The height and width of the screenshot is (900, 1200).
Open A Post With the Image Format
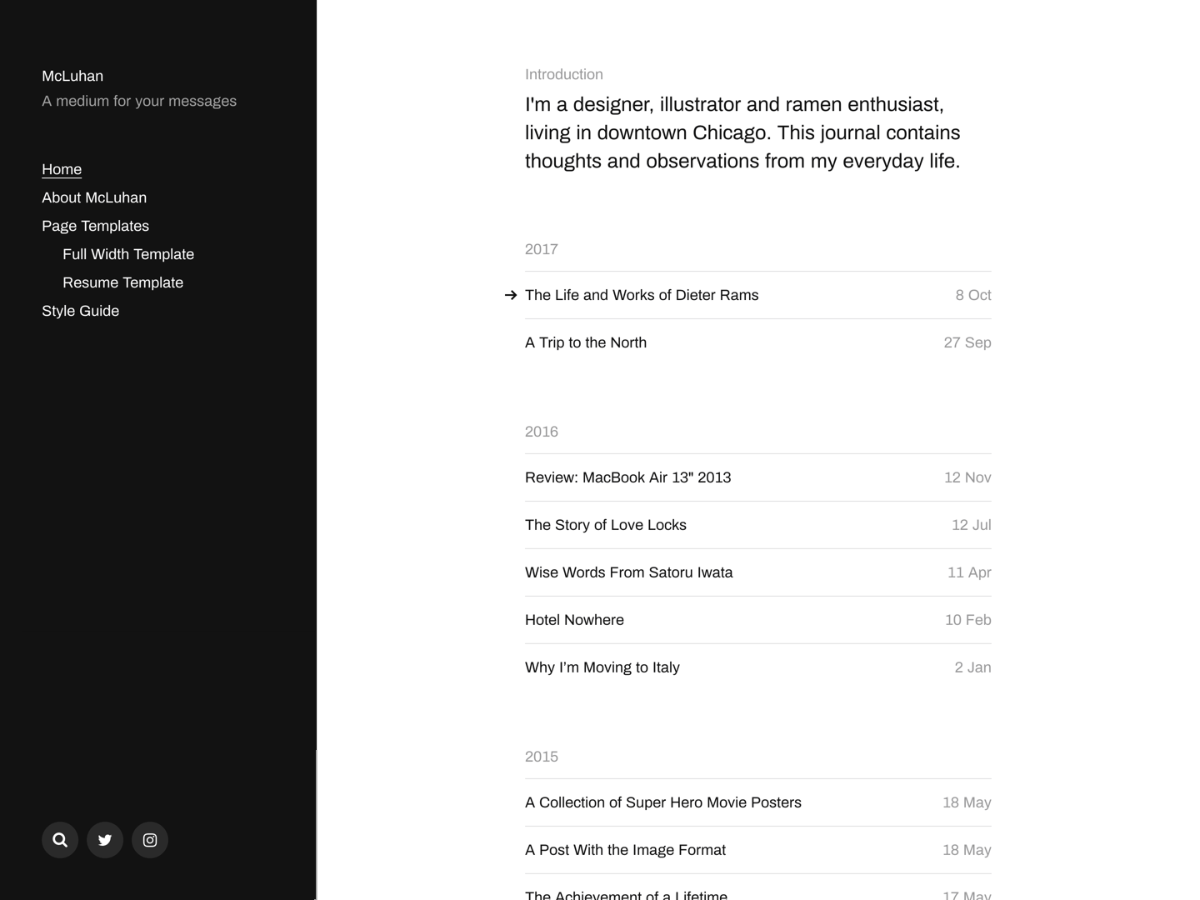click(625, 849)
